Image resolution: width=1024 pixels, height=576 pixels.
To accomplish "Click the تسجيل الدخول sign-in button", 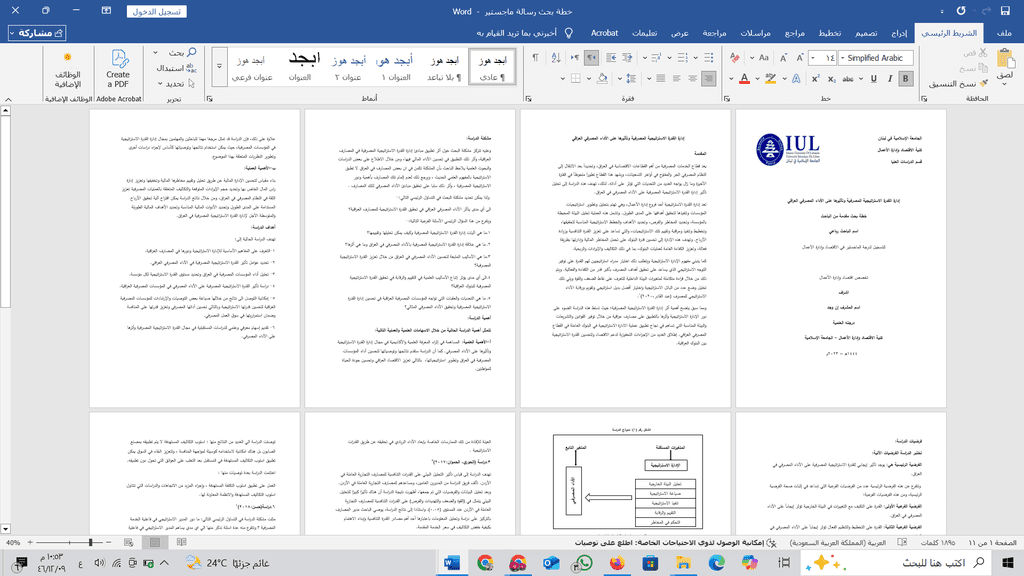I will (x=157, y=11).
